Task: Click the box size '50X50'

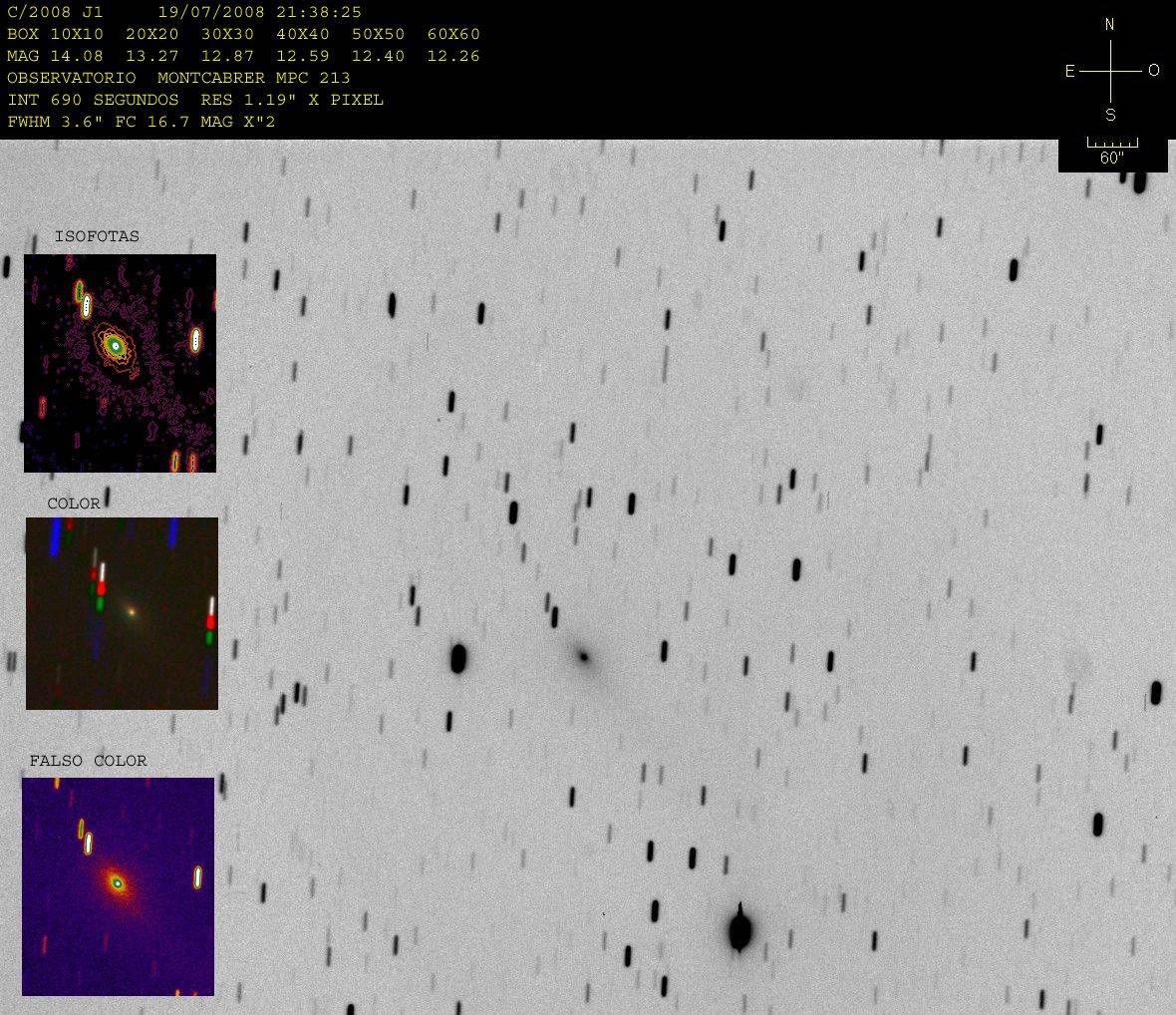Action: click(378, 35)
